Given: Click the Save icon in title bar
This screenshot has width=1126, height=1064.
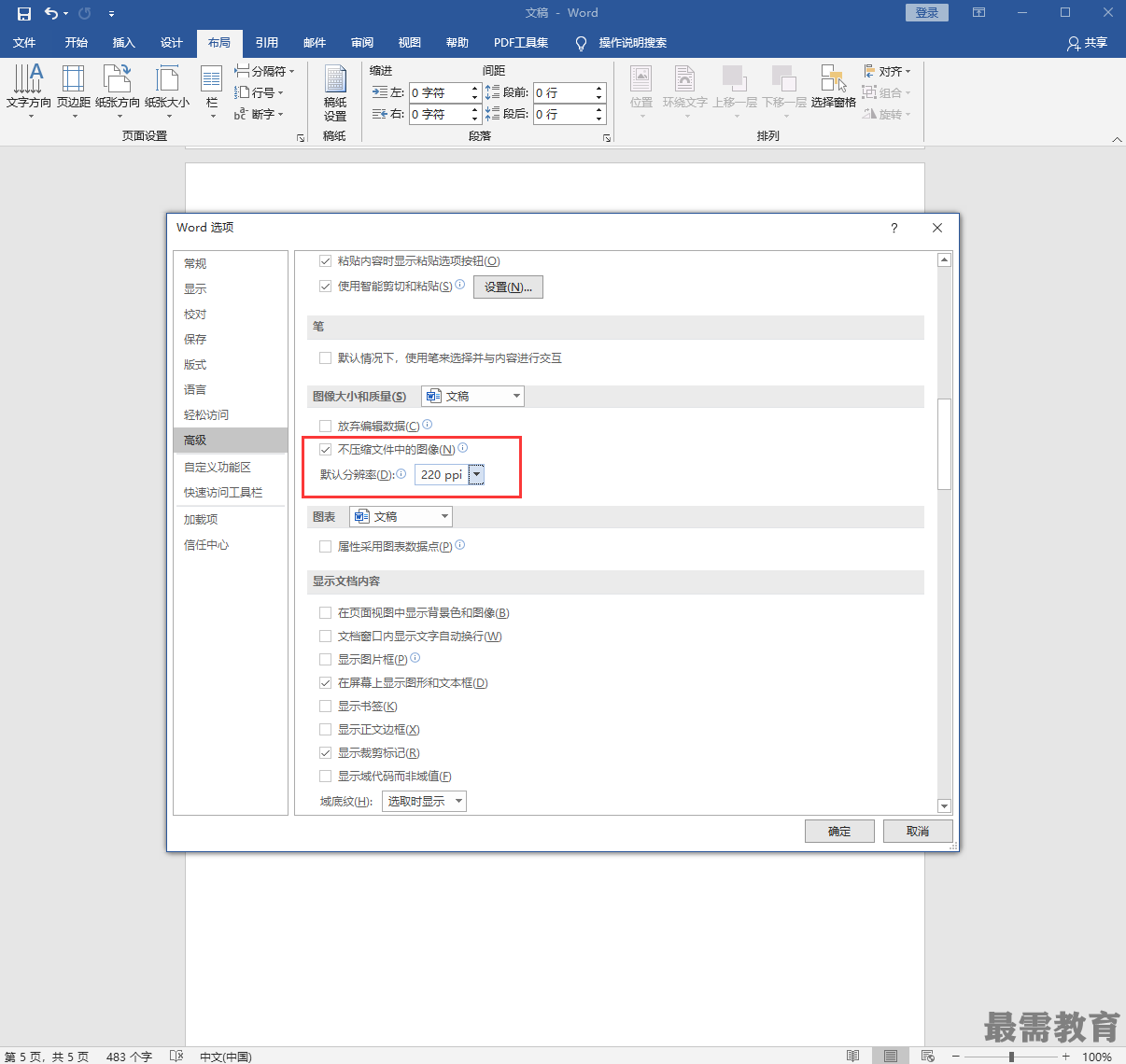Looking at the screenshot, I should click(x=24, y=13).
